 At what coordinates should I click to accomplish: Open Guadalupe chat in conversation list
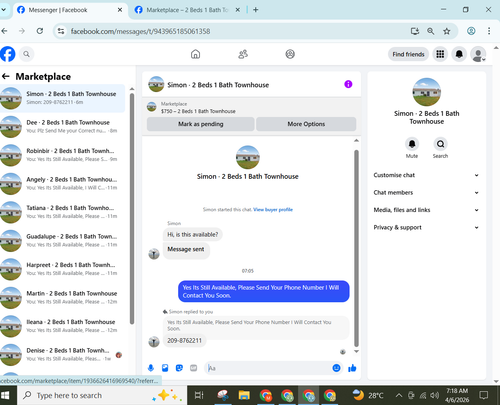point(63,241)
